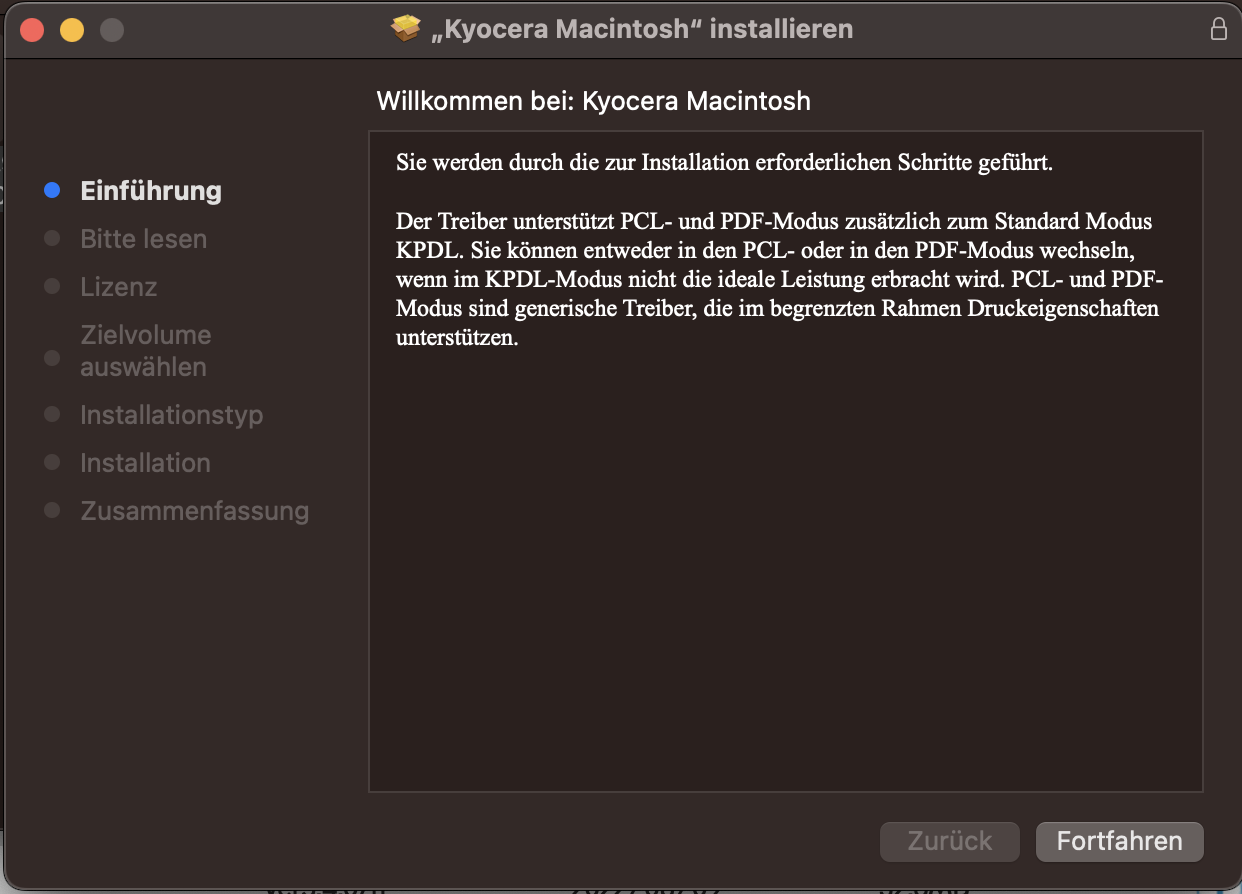This screenshot has width=1242, height=894.
Task: Click the Willkommen bei: Kyocera Macintosh heading
Action: [593, 101]
